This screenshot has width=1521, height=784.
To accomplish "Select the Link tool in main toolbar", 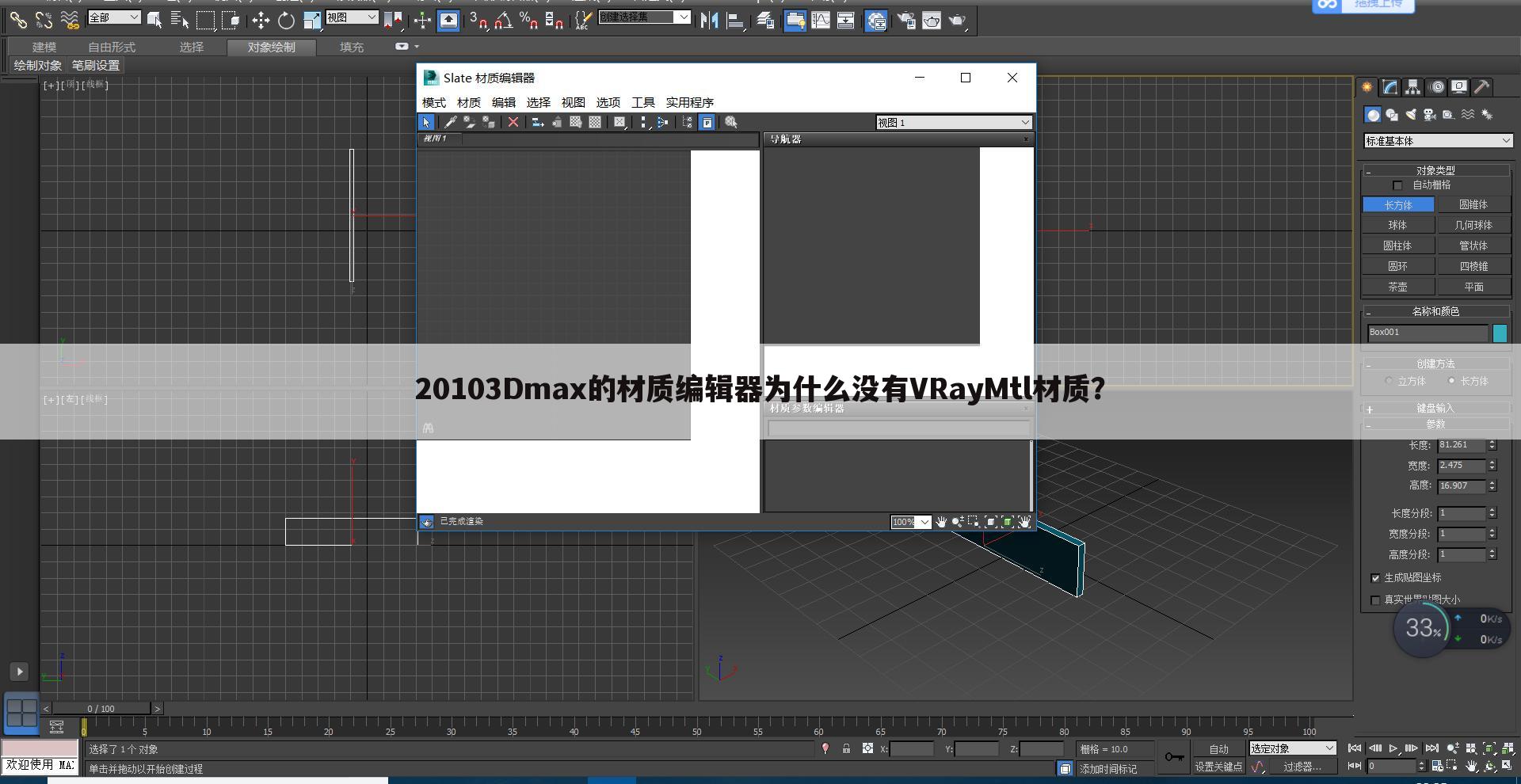I will pos(17,20).
